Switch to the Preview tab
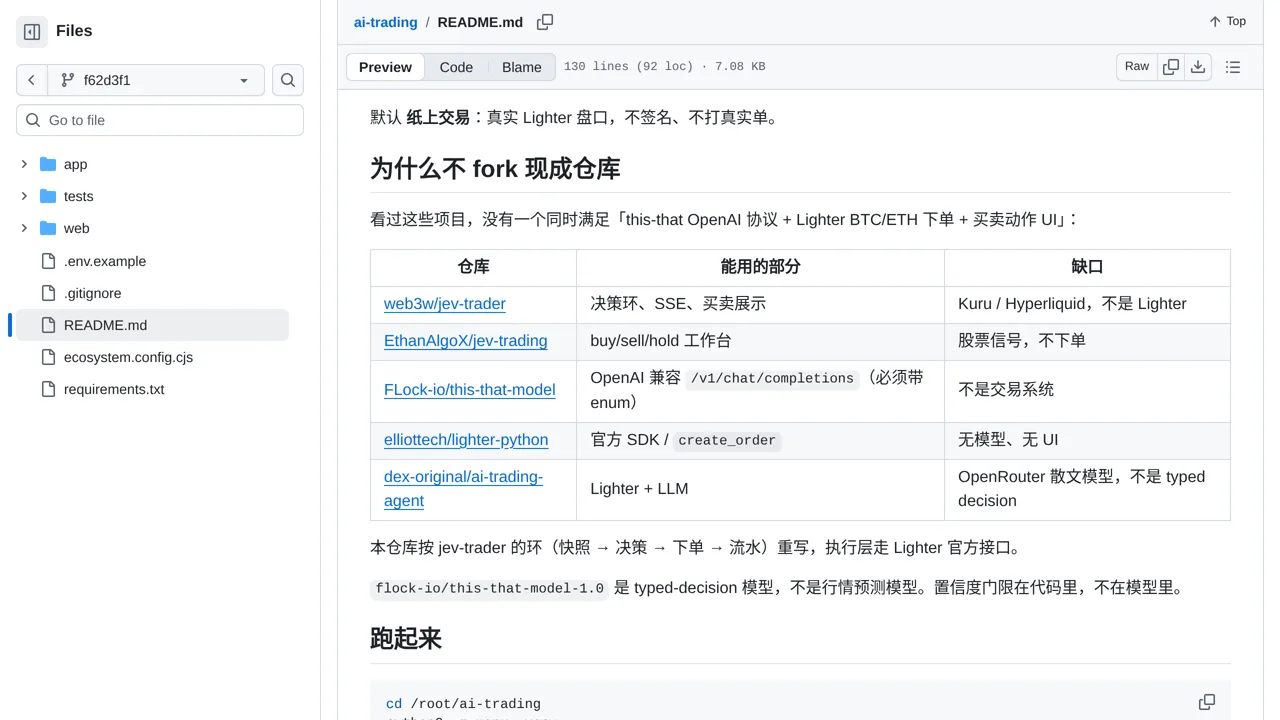Screen dimensions: 1280x720 click(385, 67)
